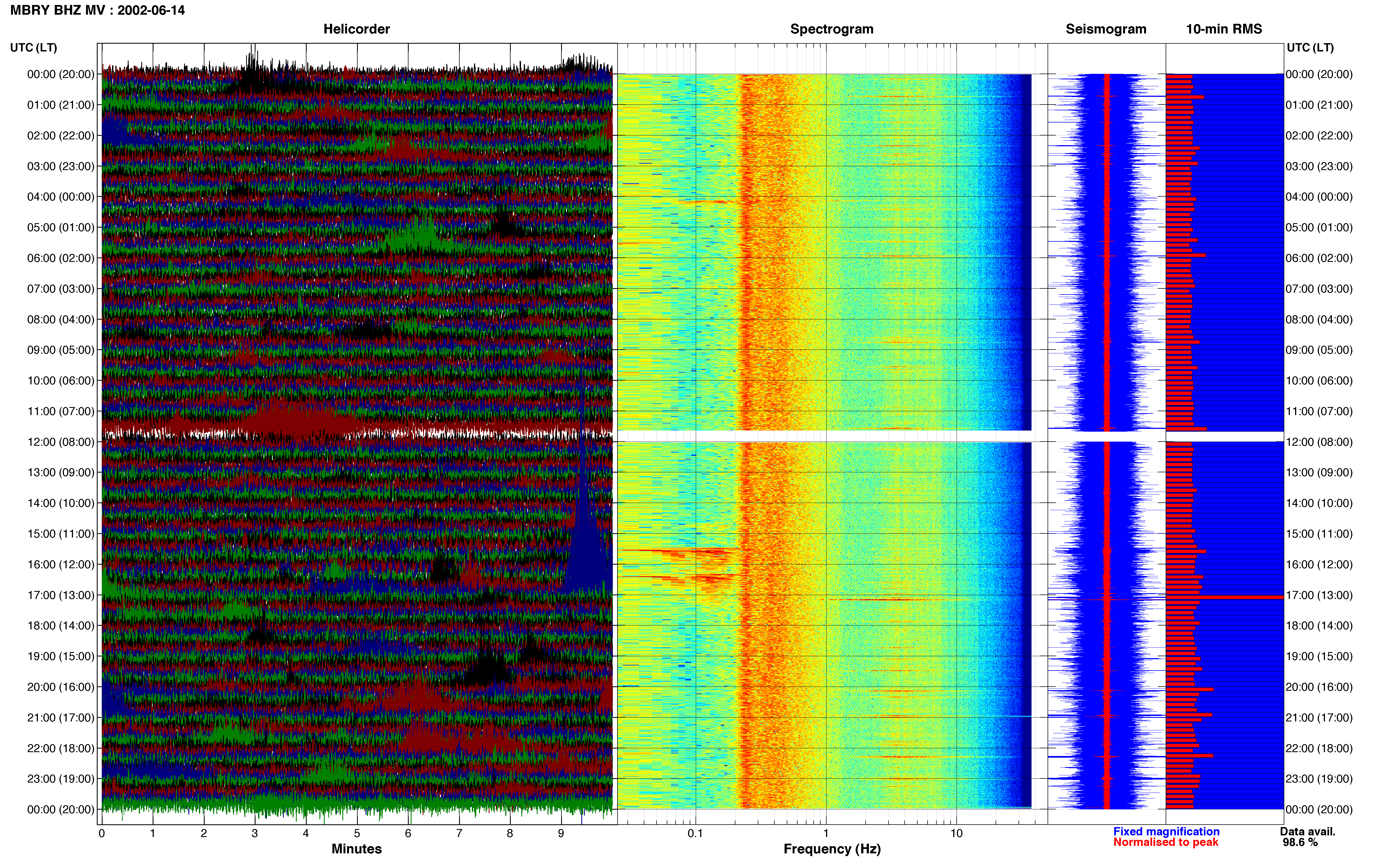Click left time label 21:00 (17:00)
This screenshot has width=1388, height=868.
[x=61, y=718]
